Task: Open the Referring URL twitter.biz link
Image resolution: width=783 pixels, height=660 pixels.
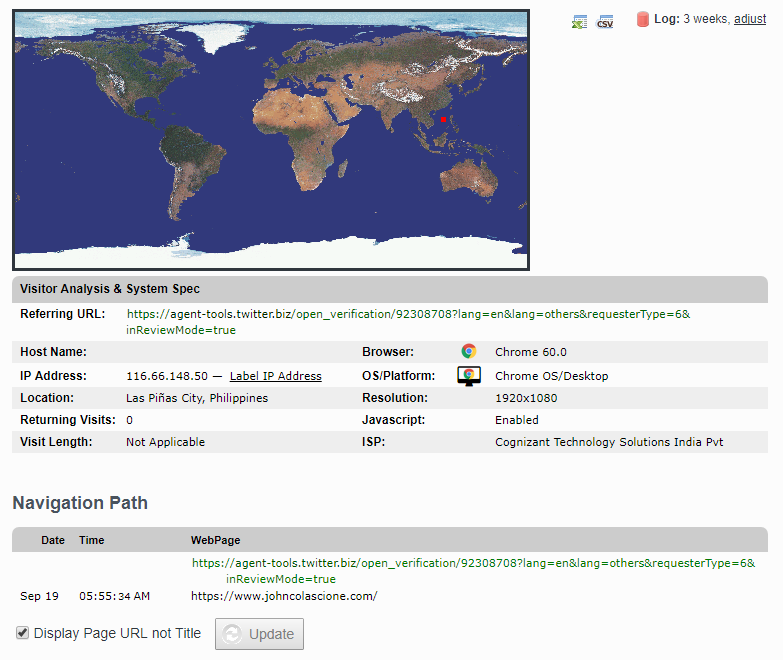Action: (408, 314)
